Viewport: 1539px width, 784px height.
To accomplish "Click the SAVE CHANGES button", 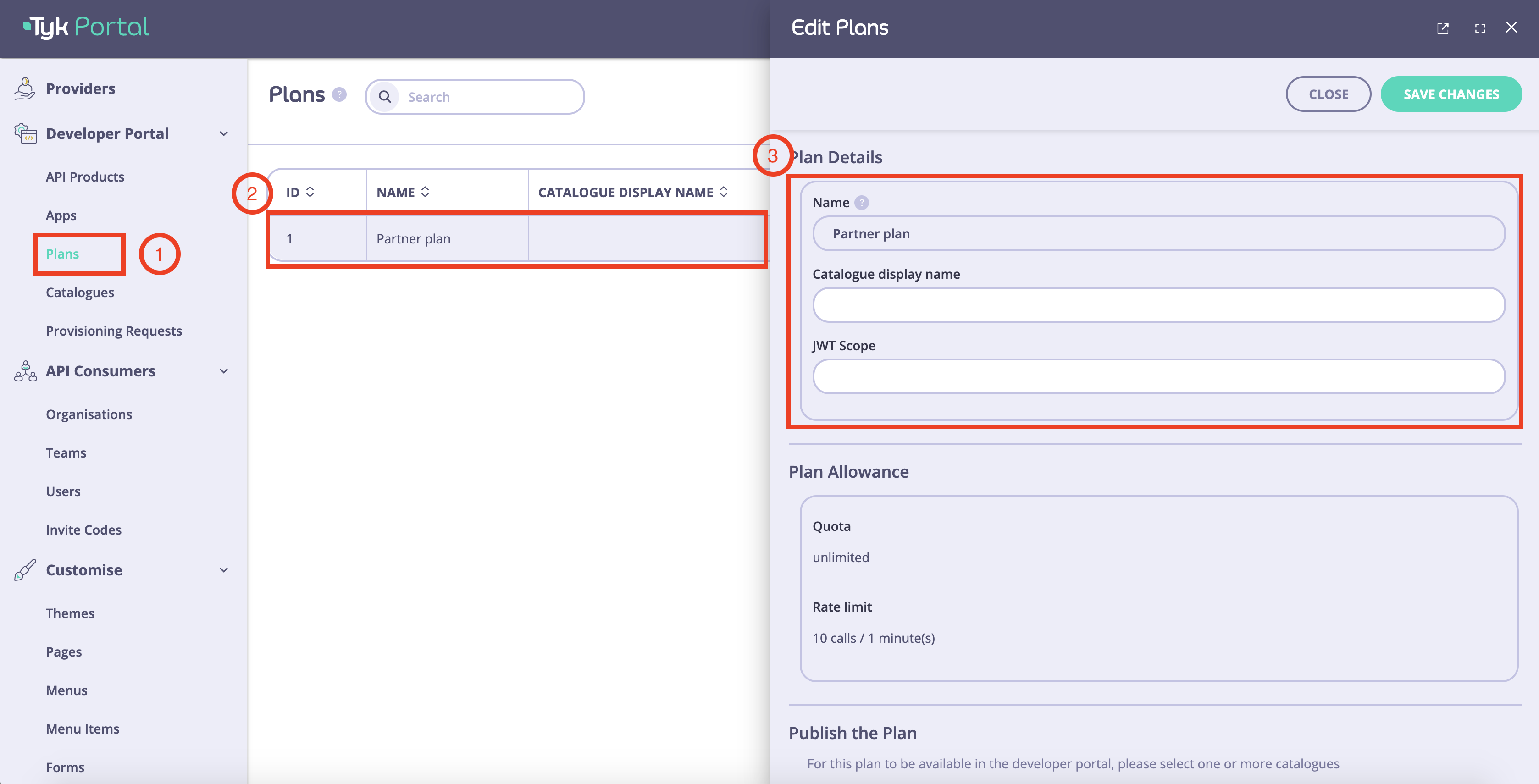I will point(1451,94).
